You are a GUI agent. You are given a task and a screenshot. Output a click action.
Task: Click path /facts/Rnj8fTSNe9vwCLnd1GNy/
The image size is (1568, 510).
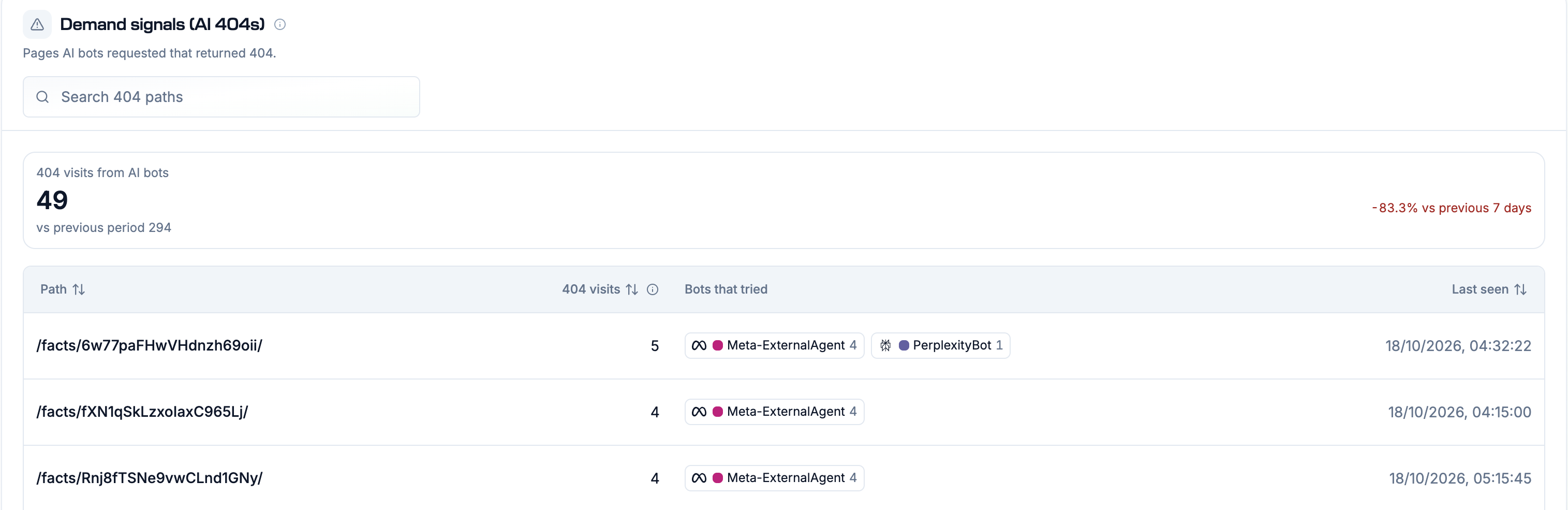pos(149,478)
